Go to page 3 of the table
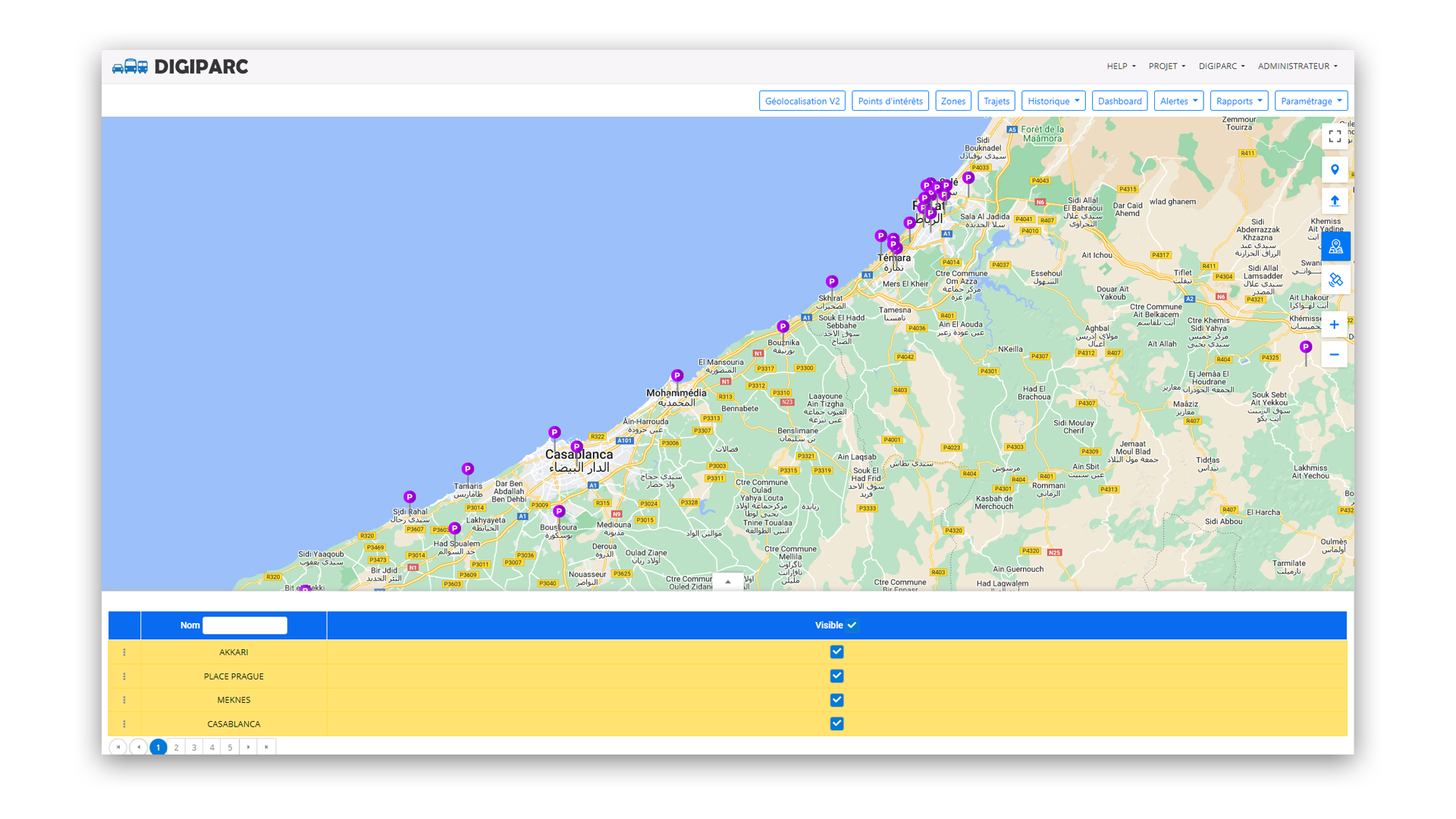 click(194, 747)
